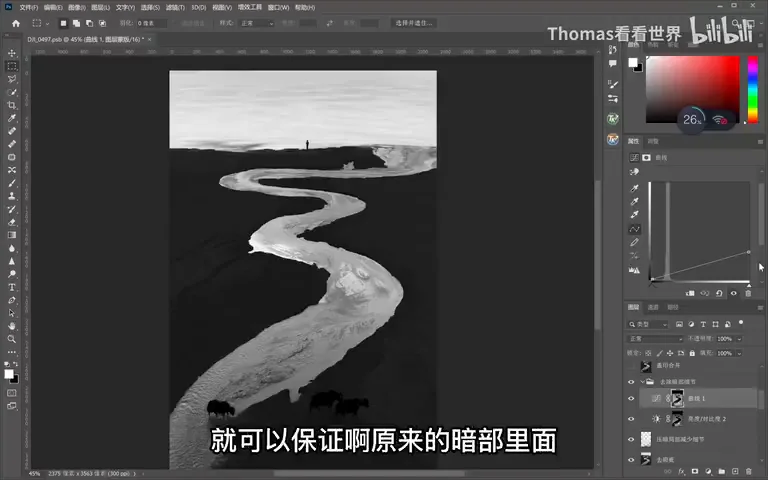Choose Intersect with selection mode icon
768x480 pixels.
click(x=102, y=23)
